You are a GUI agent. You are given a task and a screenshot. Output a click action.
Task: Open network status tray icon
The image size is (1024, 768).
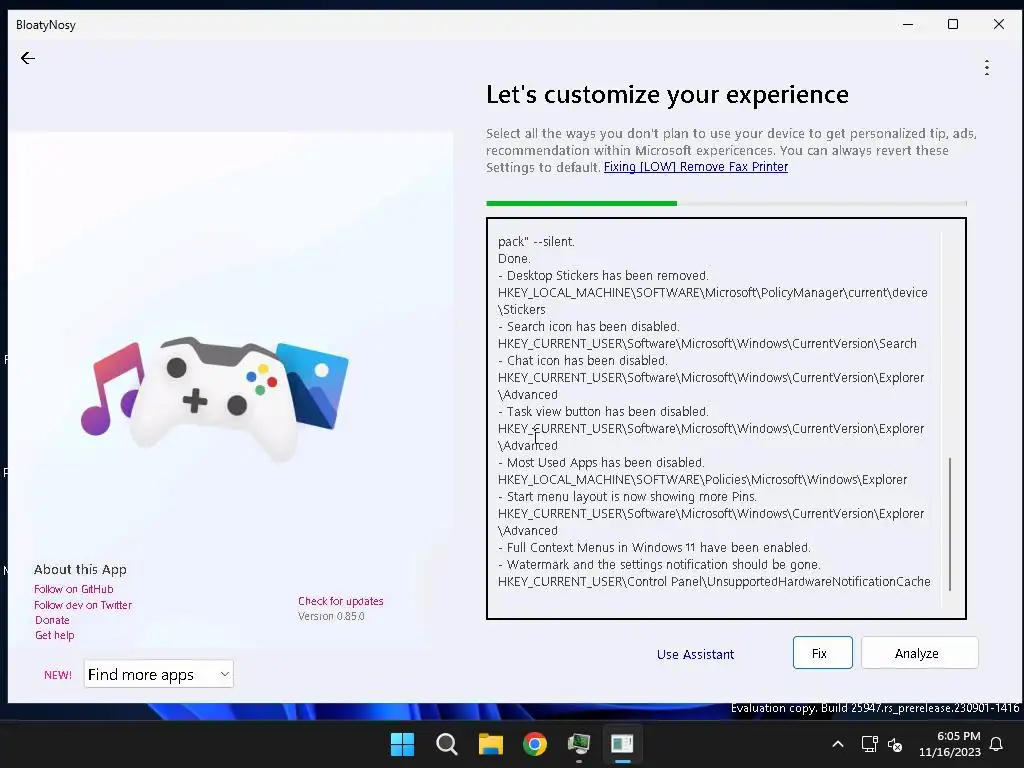click(x=869, y=744)
